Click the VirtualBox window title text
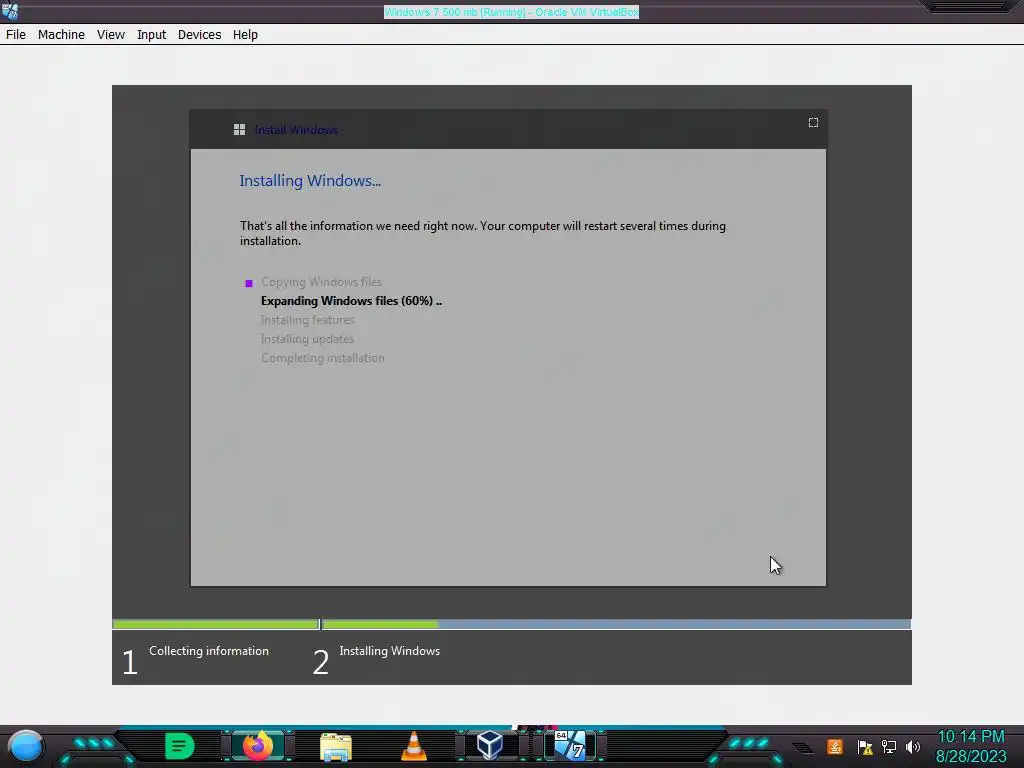Viewport: 1024px width, 768px height. pos(511,12)
